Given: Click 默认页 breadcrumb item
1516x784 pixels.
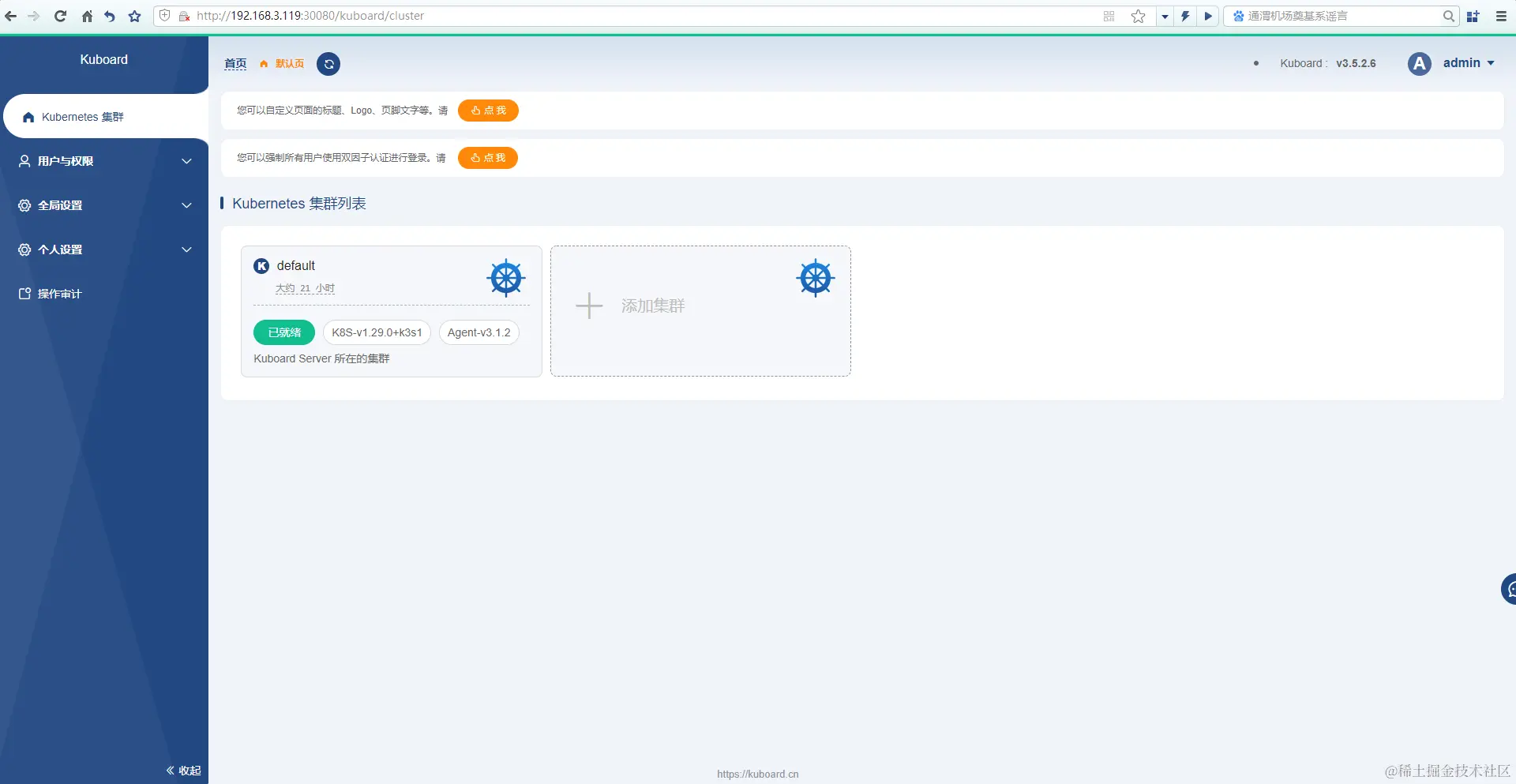Looking at the screenshot, I should 282,64.
